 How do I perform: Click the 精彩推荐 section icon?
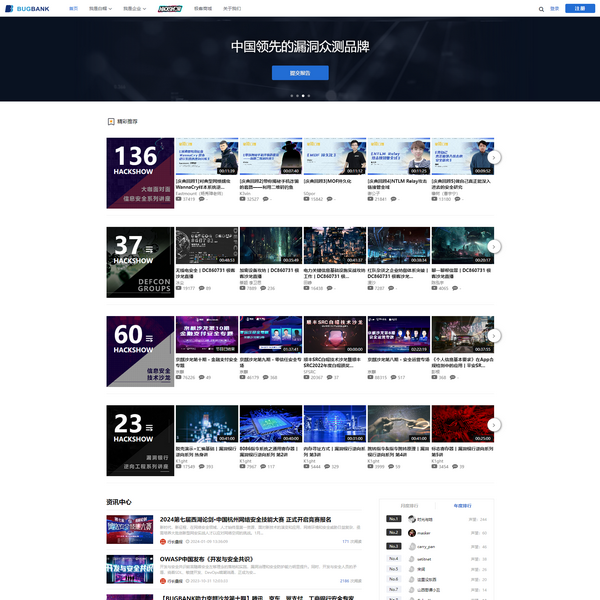[x=110, y=121]
